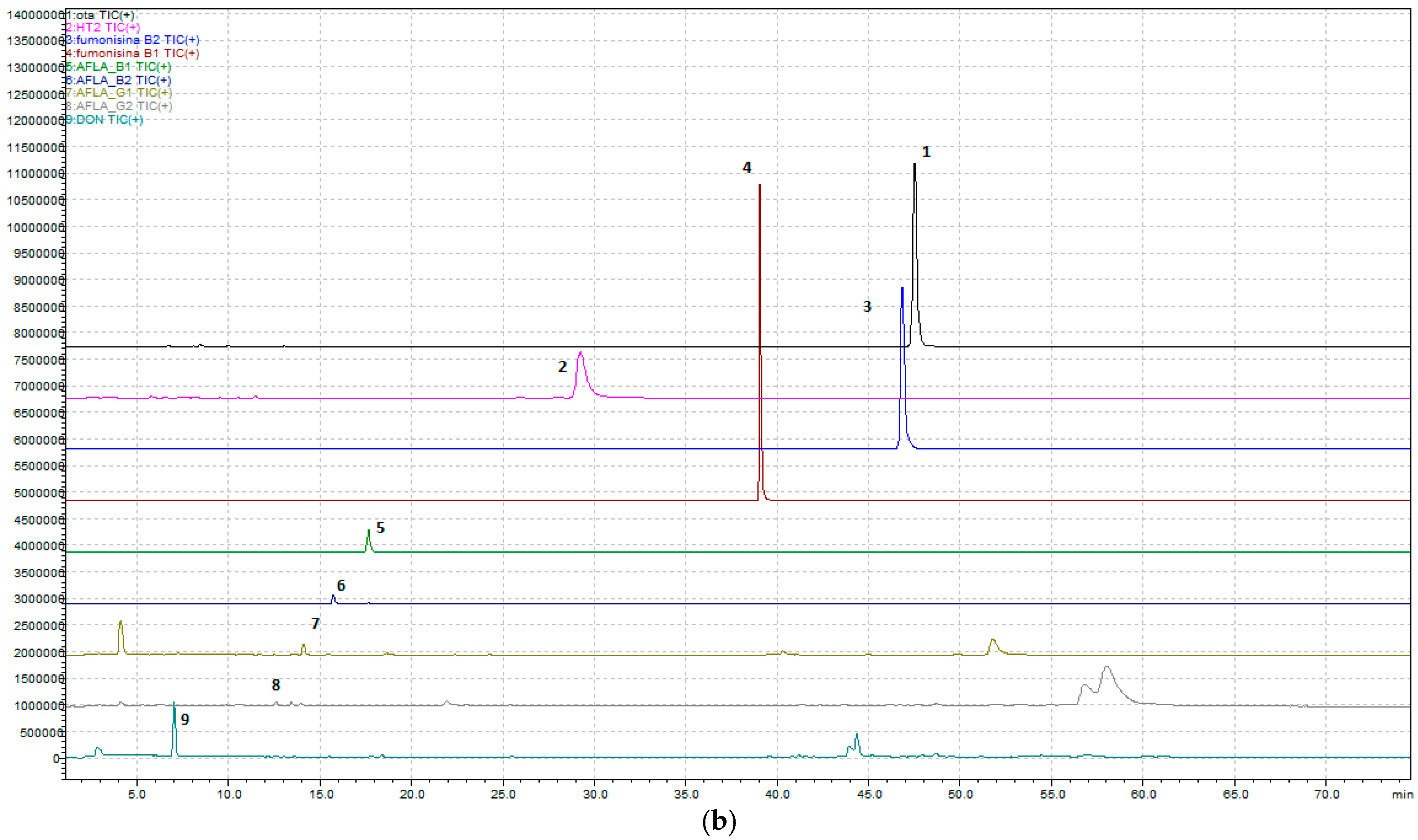This screenshot has width=1418, height=840.
Task: Click the 'AFLA_B1 TIC(+)' legend label
Action: tap(119, 67)
